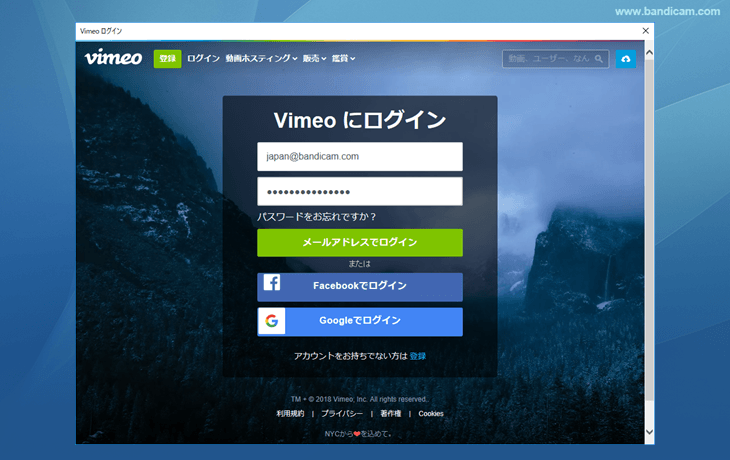730x460 pixels.
Task: Click the Facebook logo icon
Action: pyautogui.click(x=272, y=282)
